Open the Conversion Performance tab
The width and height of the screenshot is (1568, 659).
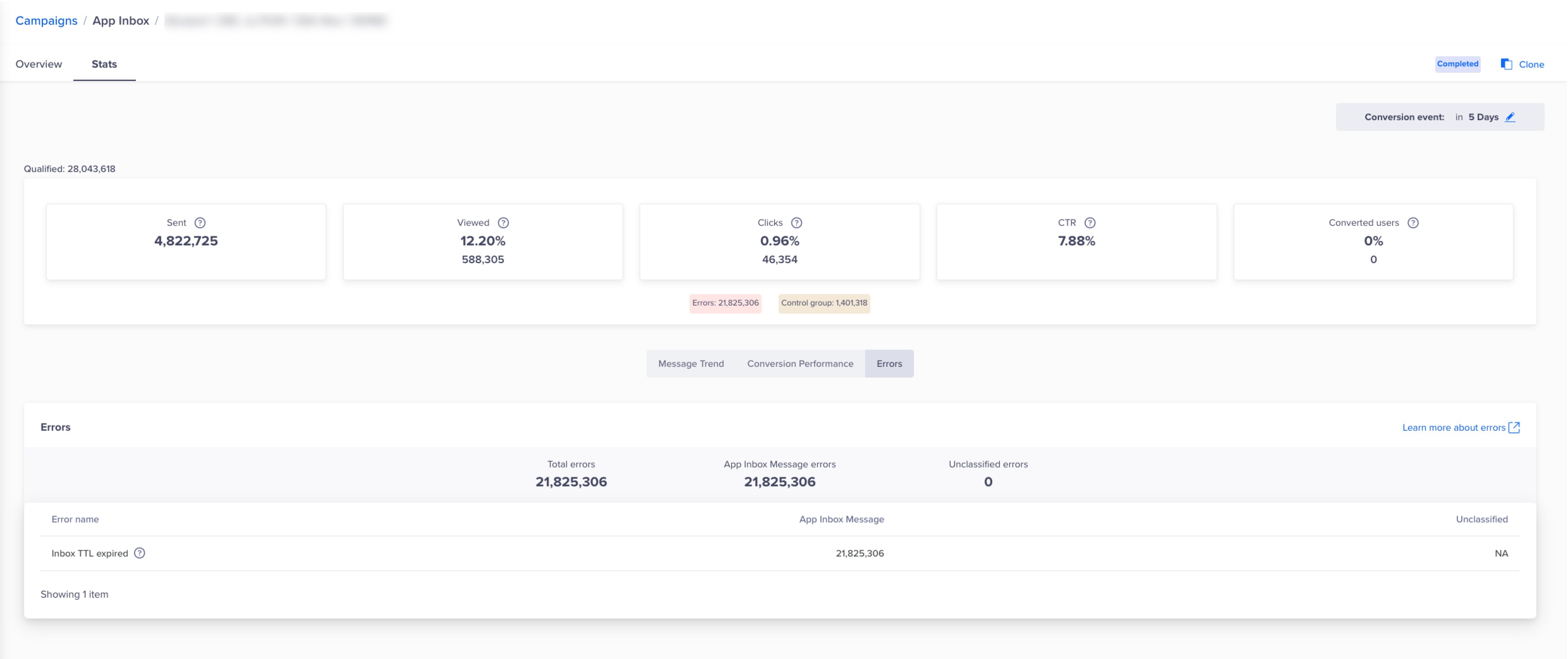coord(800,364)
